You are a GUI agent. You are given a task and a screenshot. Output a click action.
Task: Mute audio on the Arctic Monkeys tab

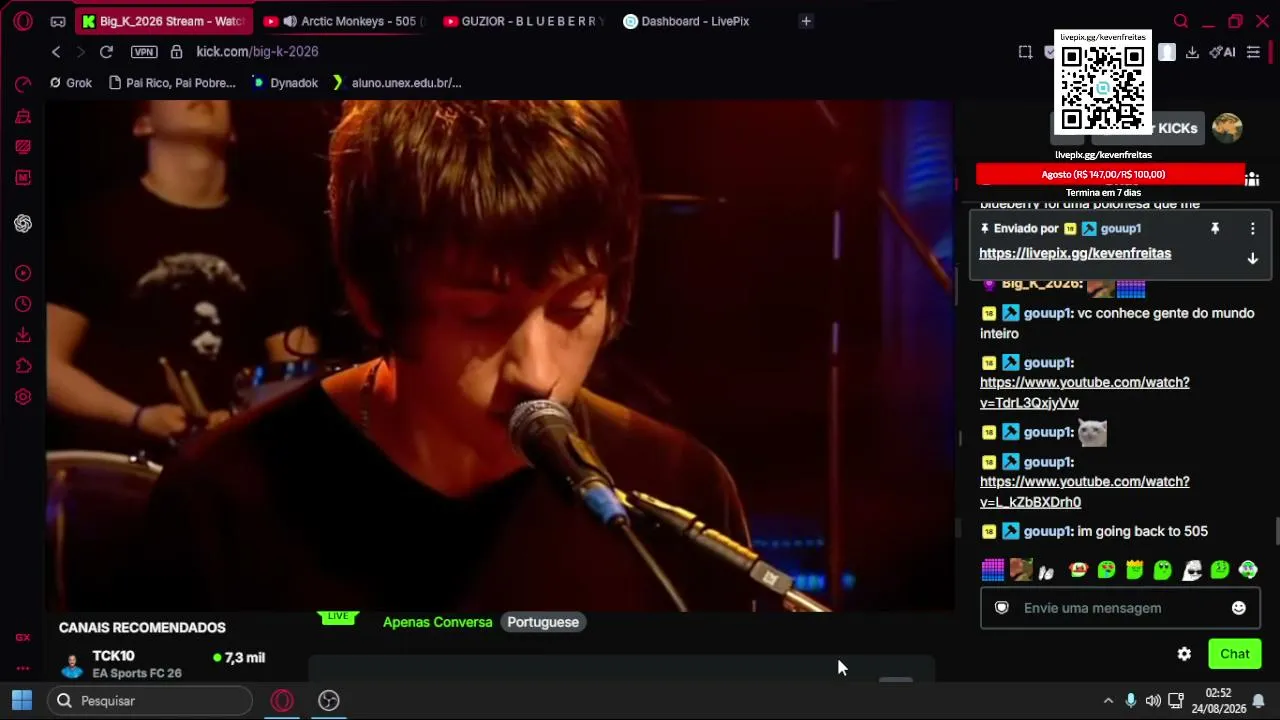[x=290, y=21]
